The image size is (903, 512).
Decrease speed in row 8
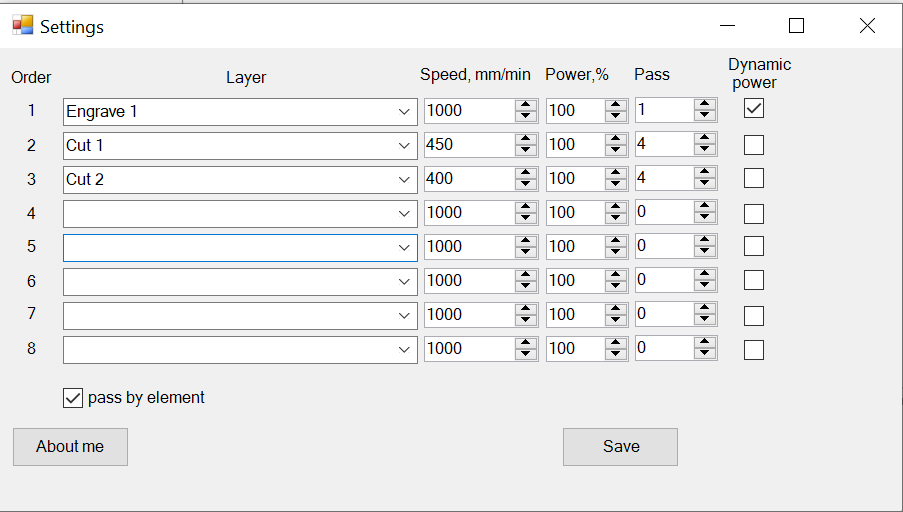tap(526, 355)
